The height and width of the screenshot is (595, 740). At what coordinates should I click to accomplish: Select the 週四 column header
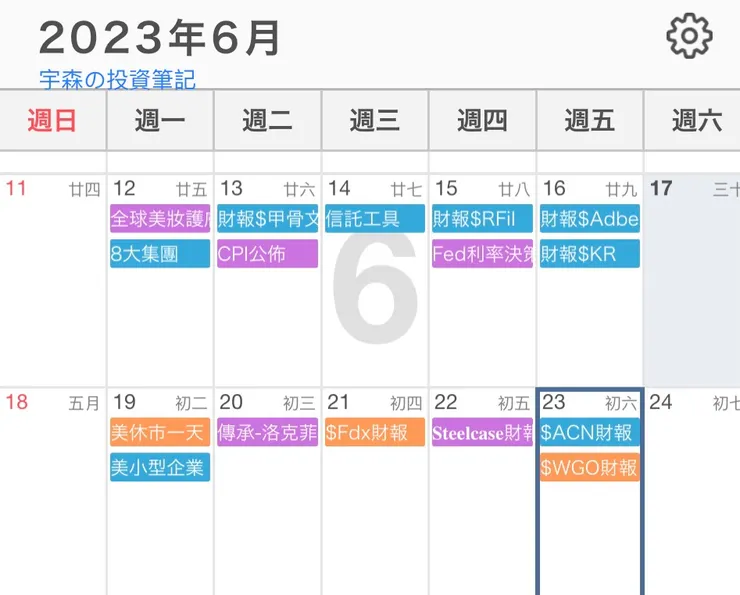[482, 120]
